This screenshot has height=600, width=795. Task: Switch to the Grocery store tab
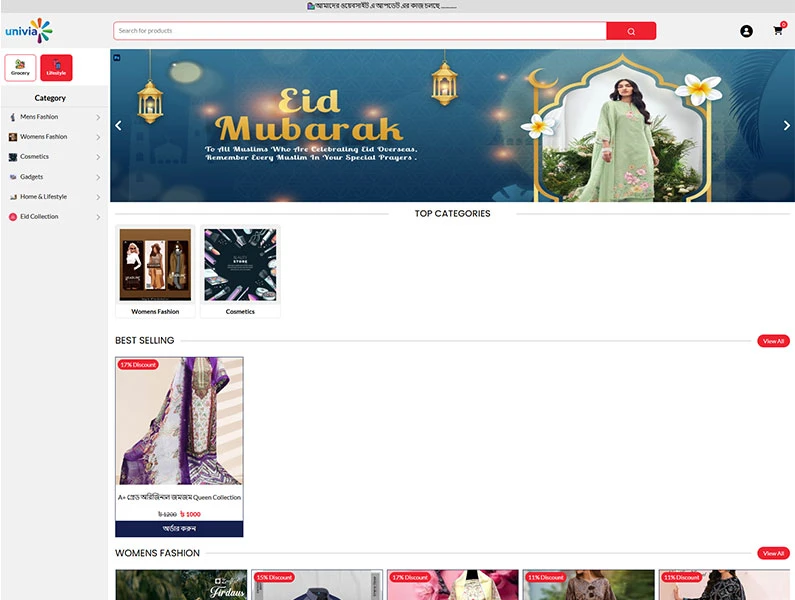click(x=21, y=68)
